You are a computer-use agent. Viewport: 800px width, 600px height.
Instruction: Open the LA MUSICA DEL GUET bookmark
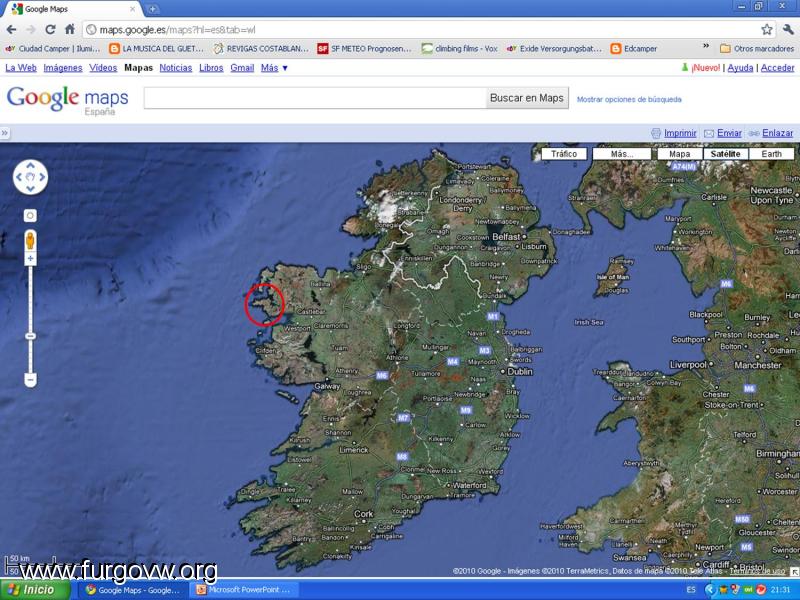(x=157, y=48)
